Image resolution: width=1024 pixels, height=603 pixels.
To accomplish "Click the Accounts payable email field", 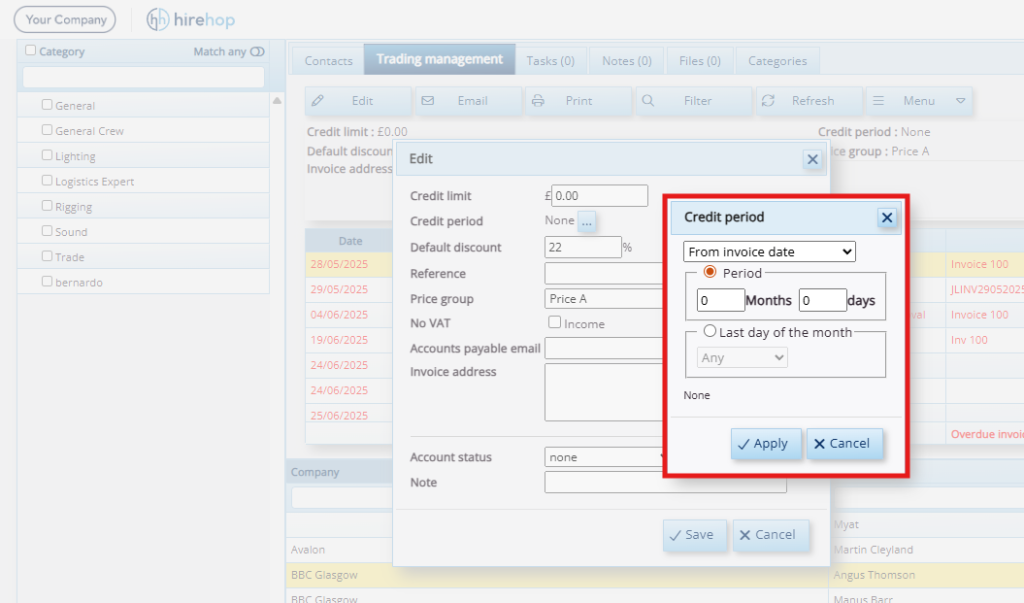I will click(604, 348).
